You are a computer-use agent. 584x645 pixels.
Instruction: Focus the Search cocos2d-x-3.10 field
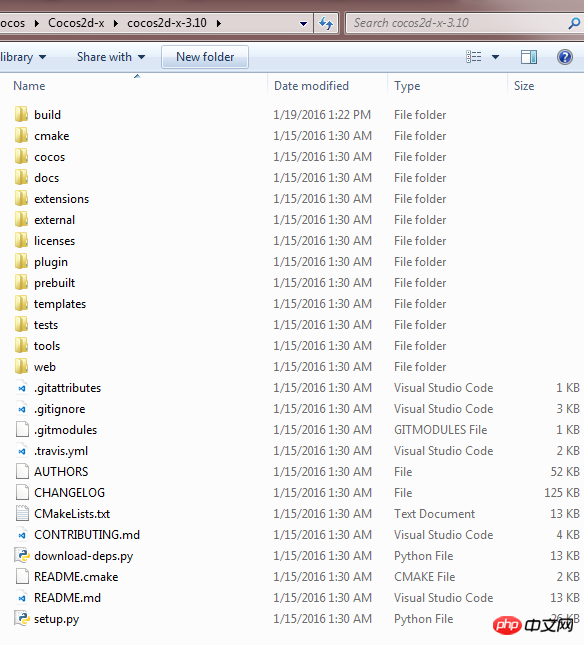click(x=457, y=23)
